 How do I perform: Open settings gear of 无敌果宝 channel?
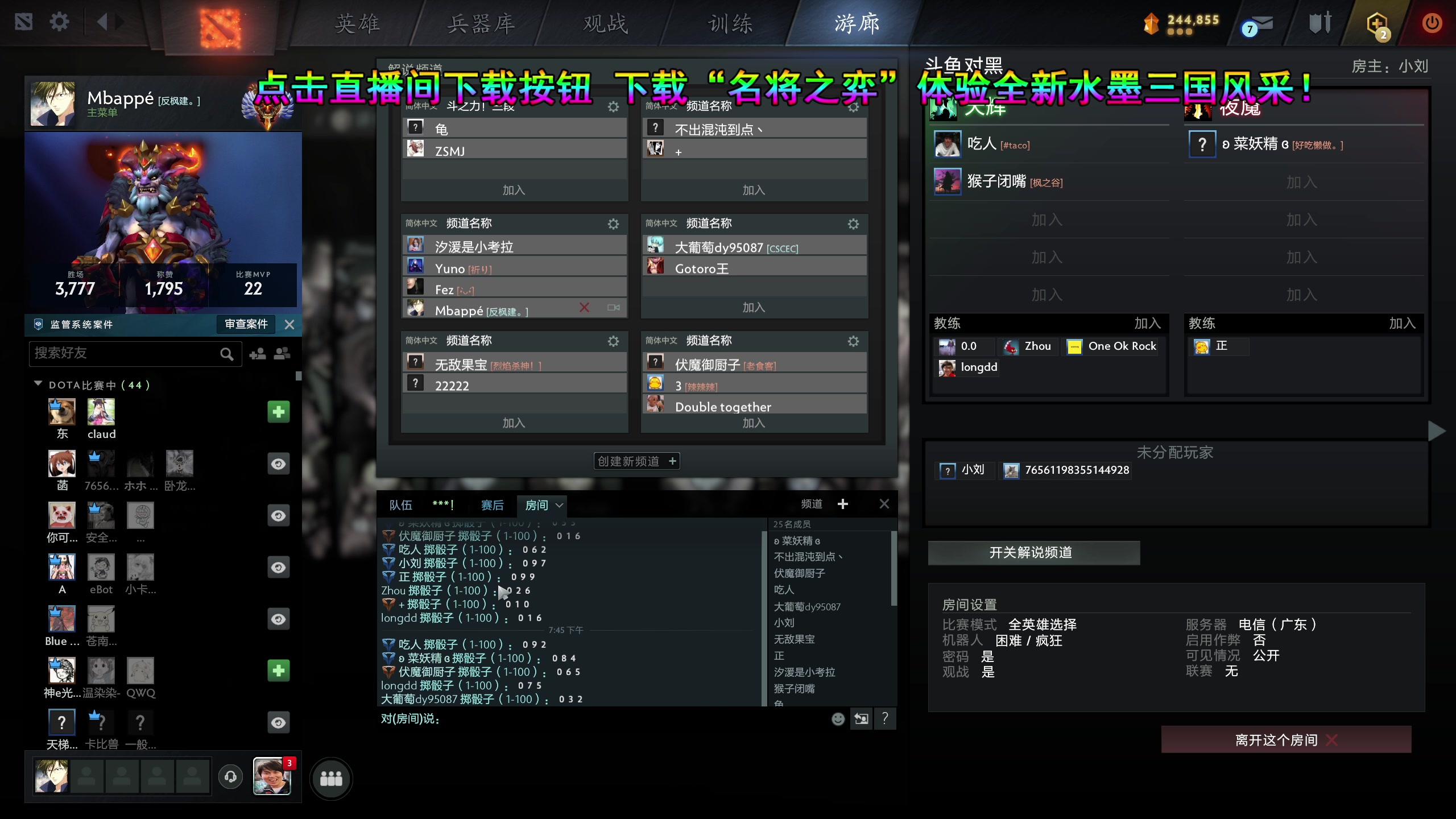613,341
